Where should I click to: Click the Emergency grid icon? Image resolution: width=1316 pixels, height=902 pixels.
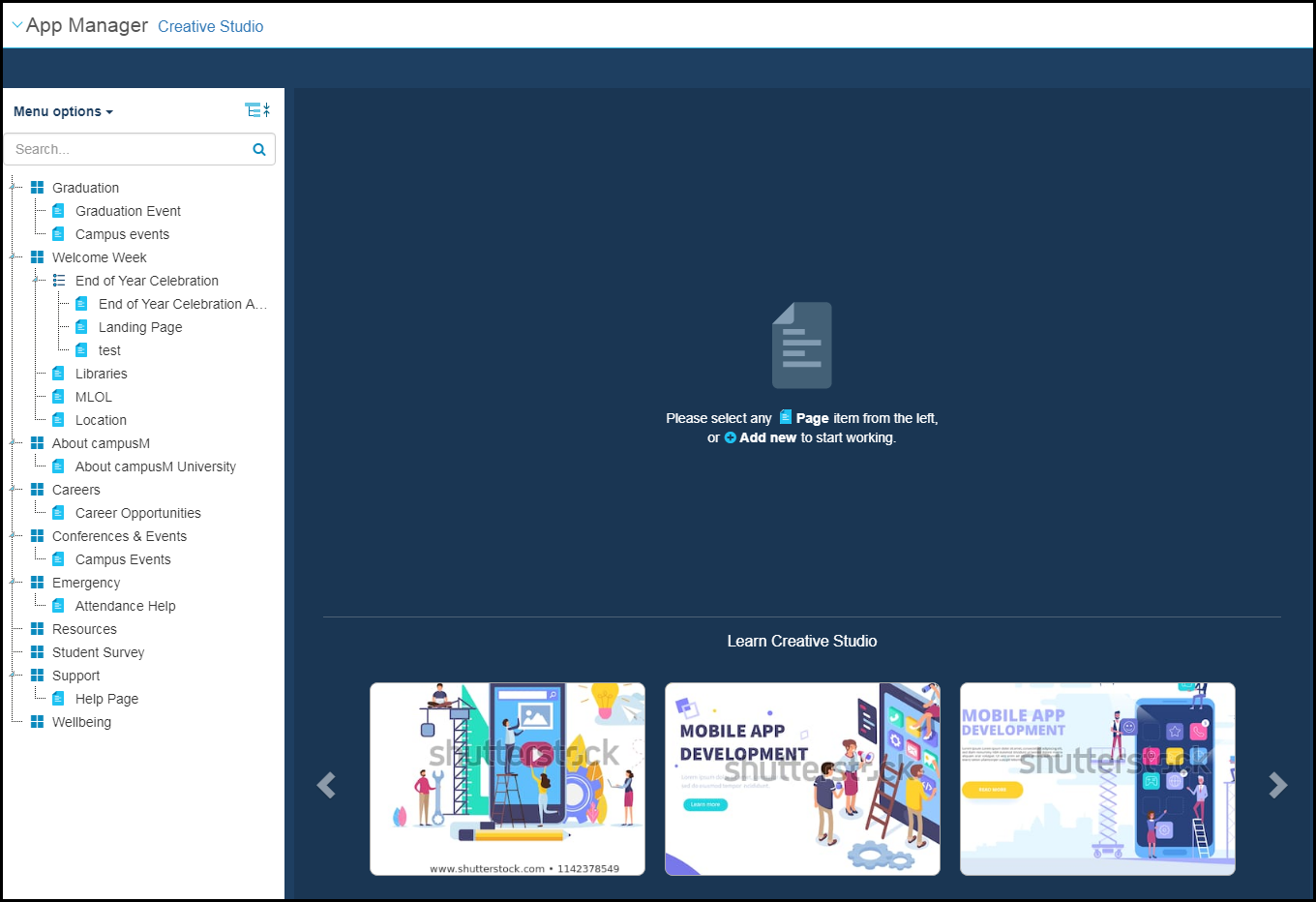(x=37, y=583)
